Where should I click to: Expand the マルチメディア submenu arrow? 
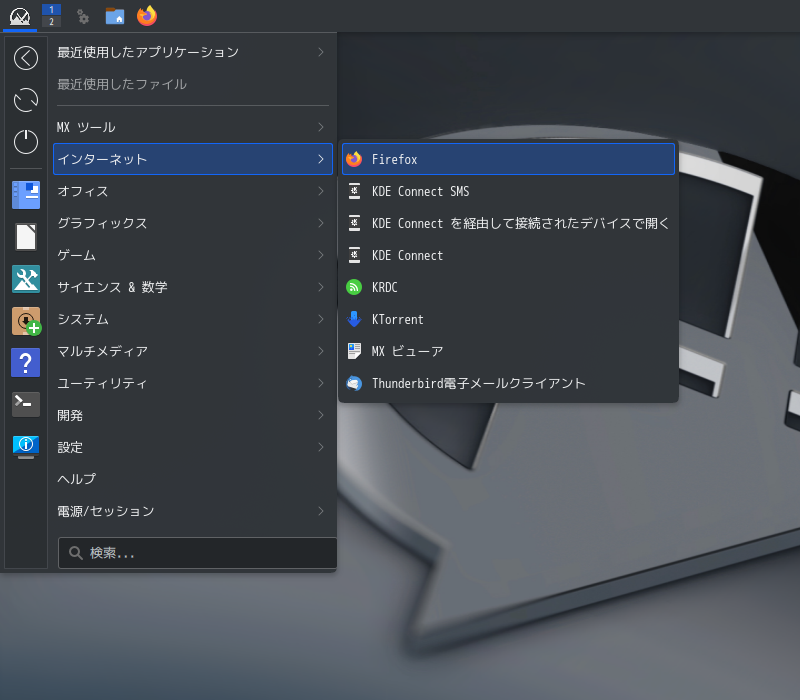(x=320, y=351)
